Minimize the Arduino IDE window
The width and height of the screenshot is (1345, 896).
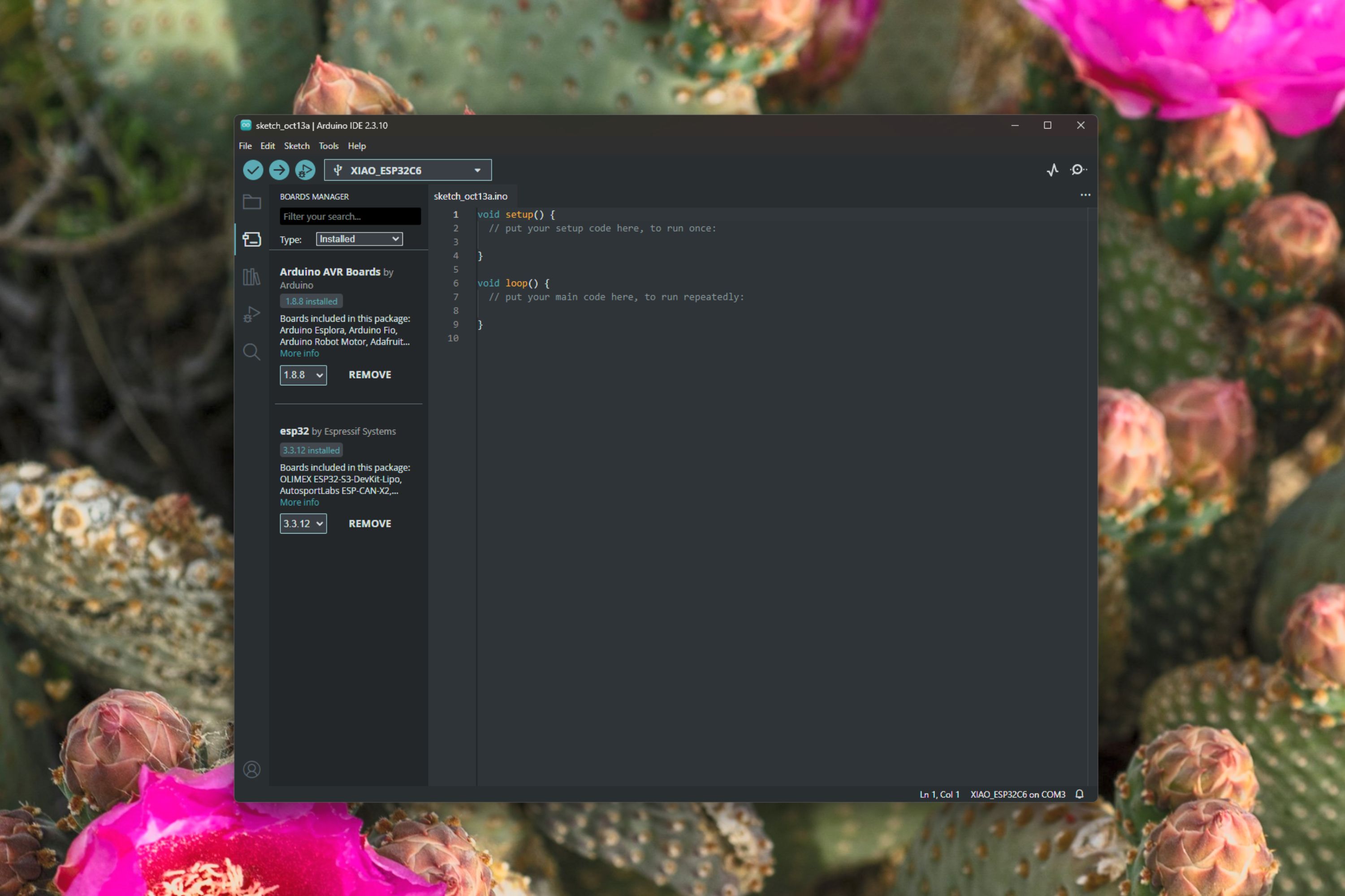click(1015, 125)
